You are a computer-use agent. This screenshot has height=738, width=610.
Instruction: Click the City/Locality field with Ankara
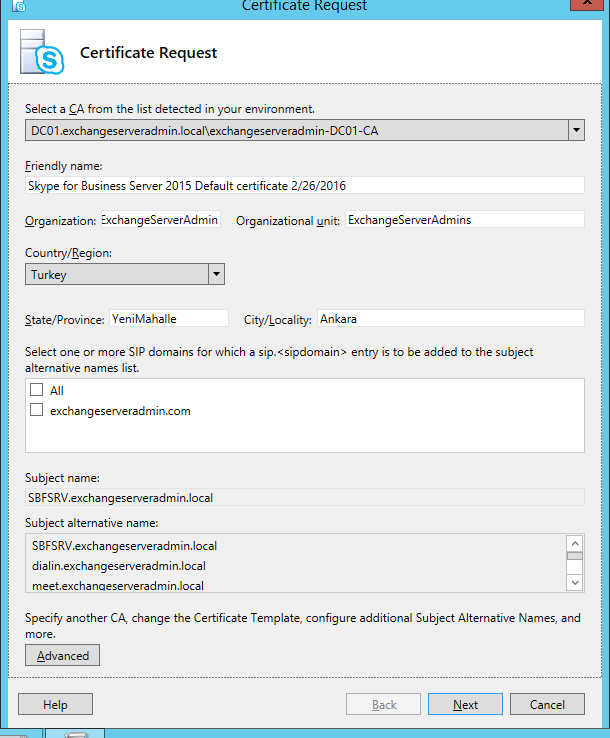pyautogui.click(x=451, y=319)
